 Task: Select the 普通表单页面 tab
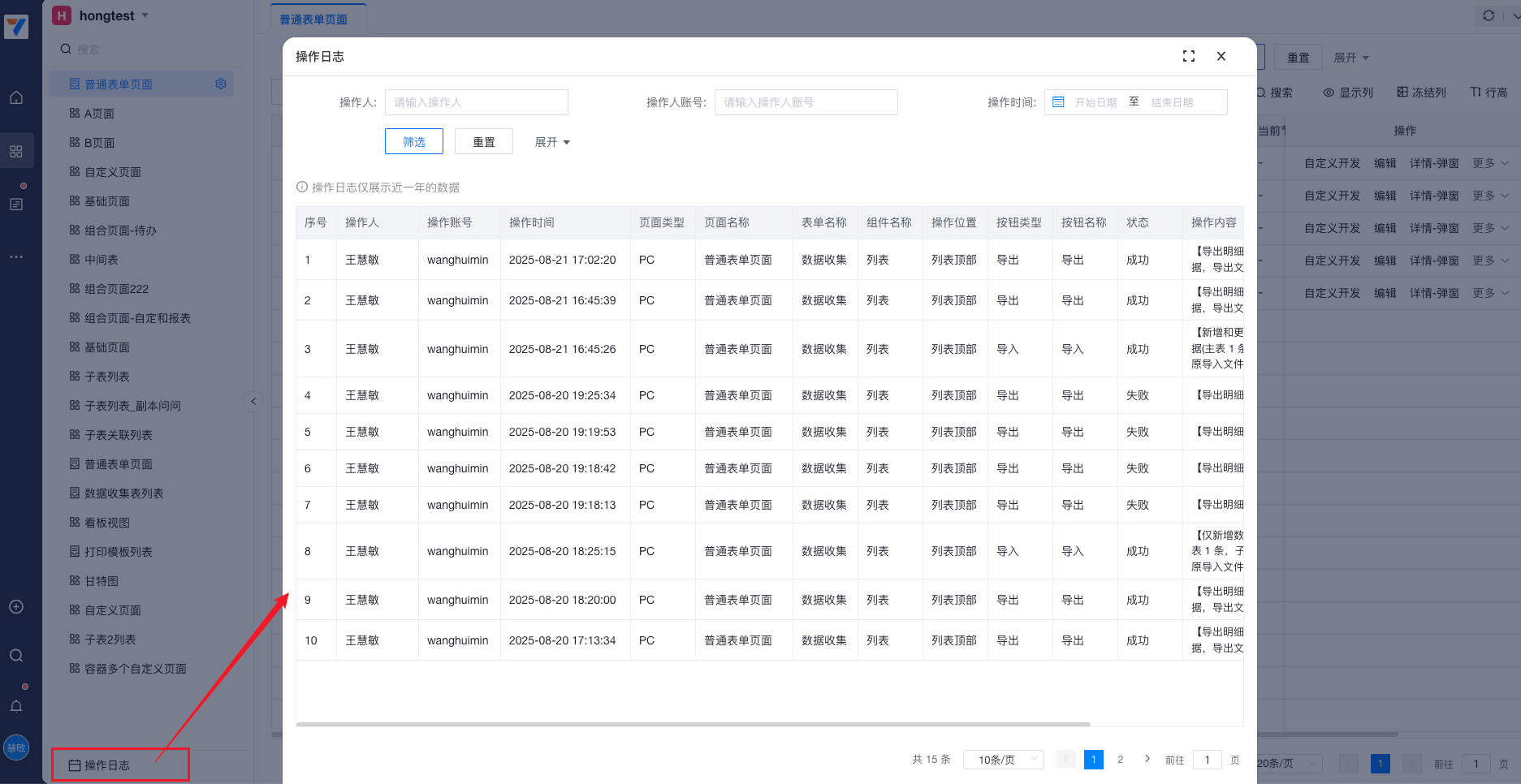pyautogui.click(x=313, y=19)
